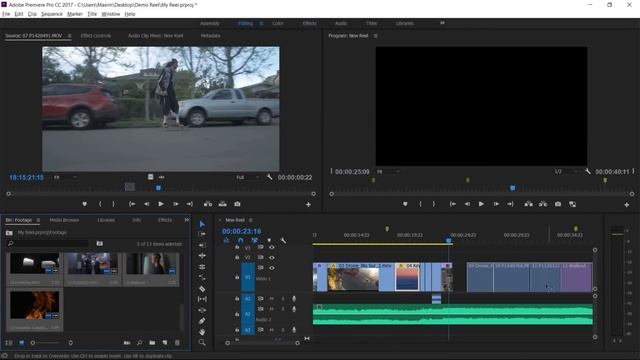Select the Slip tool
Screen dimensions: 640x360
point(202,299)
